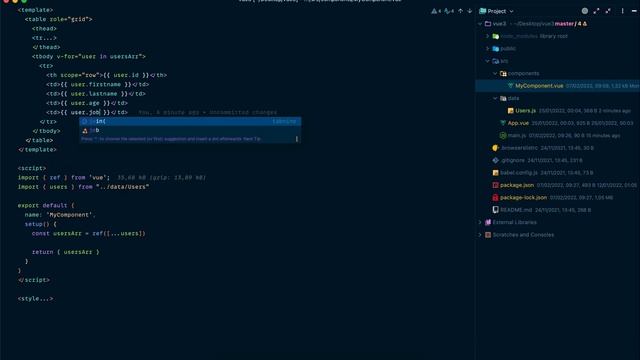Image resolution: width=640 pixels, height=360 pixels.
Task: Click the icon beside .browserslistrc
Action: pos(496,148)
